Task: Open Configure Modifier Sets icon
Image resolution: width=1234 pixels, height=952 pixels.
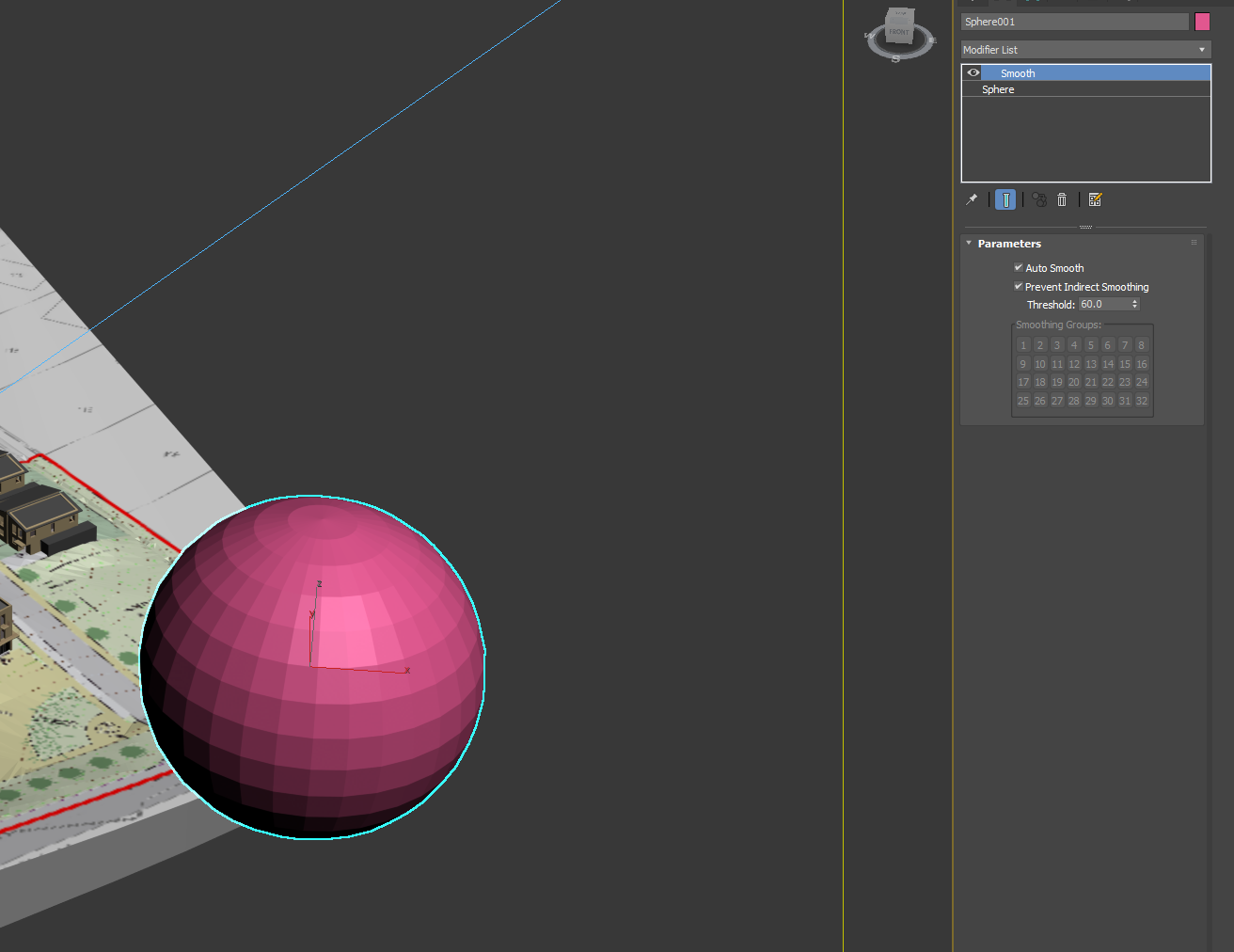Action: pyautogui.click(x=1095, y=199)
